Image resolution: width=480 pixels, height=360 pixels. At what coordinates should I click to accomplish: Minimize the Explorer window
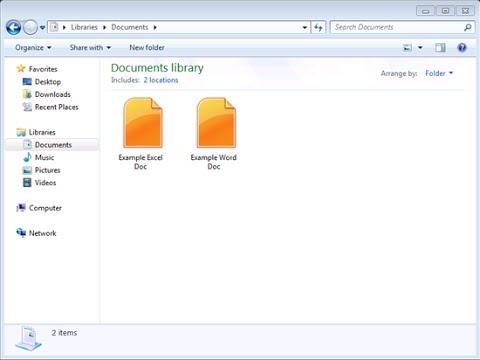click(425, 11)
